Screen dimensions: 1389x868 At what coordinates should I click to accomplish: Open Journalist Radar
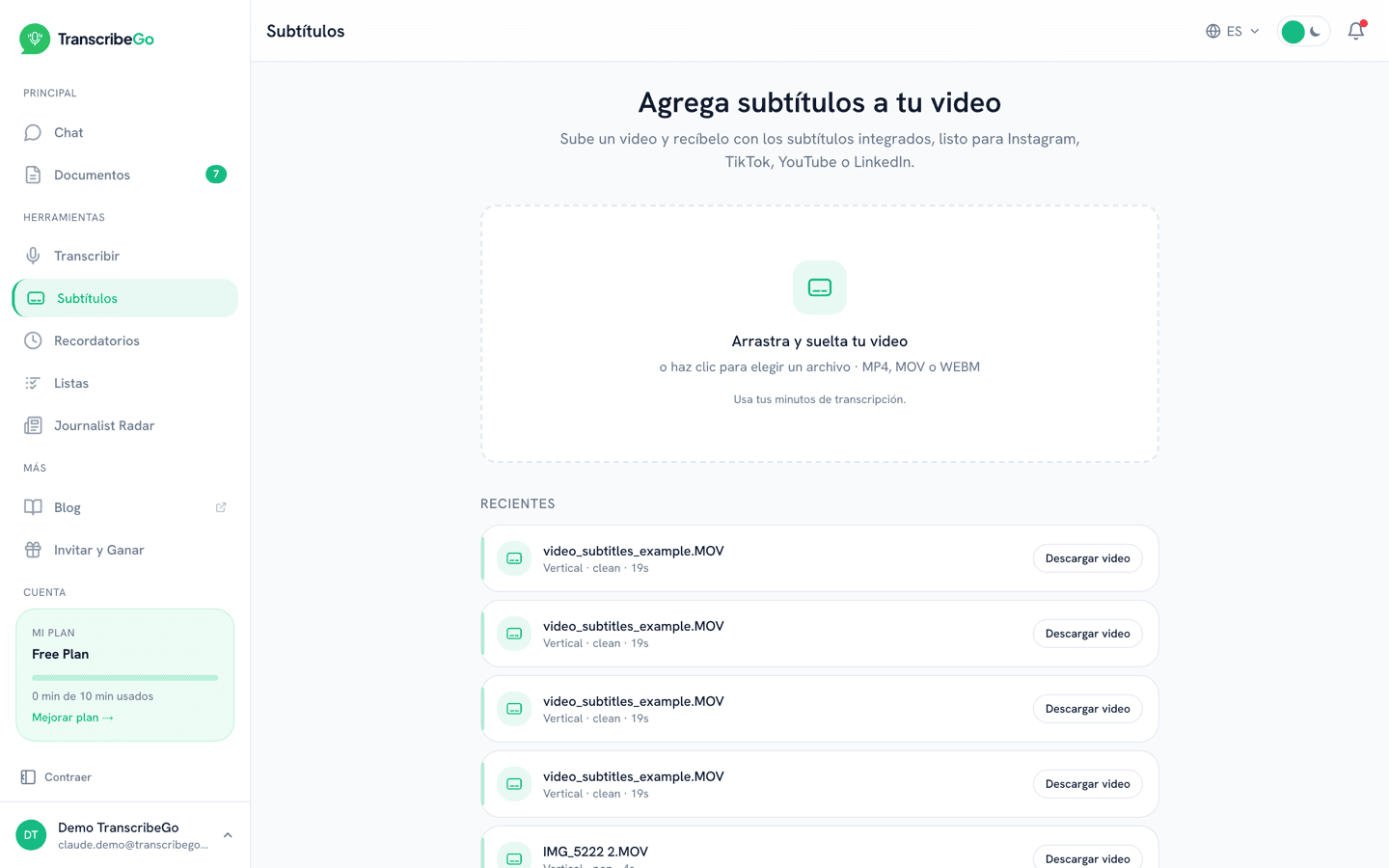click(125, 425)
